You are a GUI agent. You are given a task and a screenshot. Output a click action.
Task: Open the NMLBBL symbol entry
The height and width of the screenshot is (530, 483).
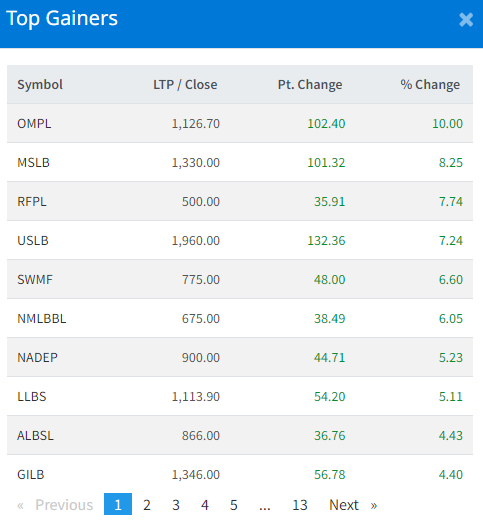pyautogui.click(x=42, y=319)
